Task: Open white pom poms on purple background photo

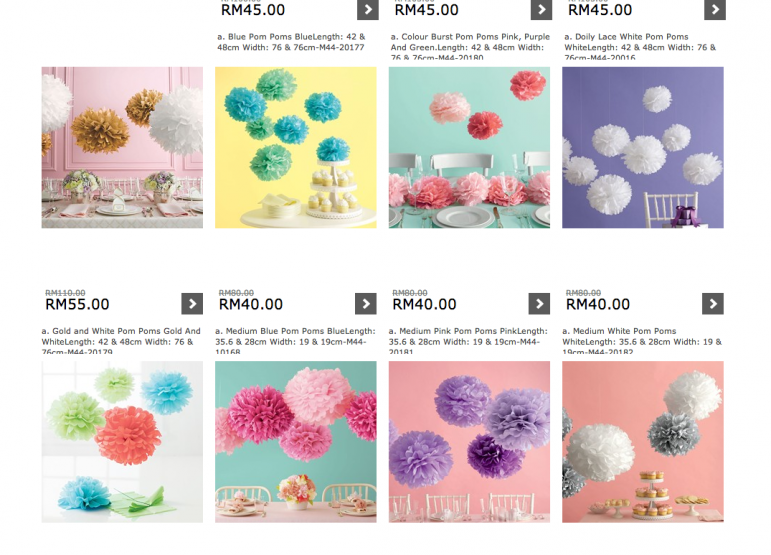Action: 643,147
